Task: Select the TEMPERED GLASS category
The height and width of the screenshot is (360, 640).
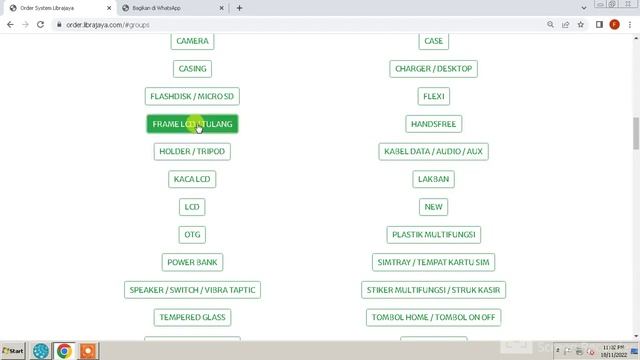Action: (x=192, y=317)
